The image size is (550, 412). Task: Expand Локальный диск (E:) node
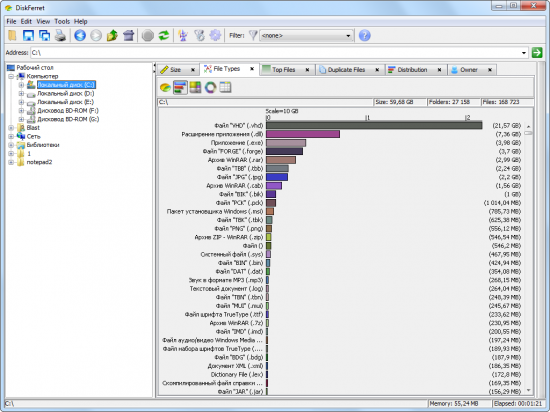tap(21, 102)
